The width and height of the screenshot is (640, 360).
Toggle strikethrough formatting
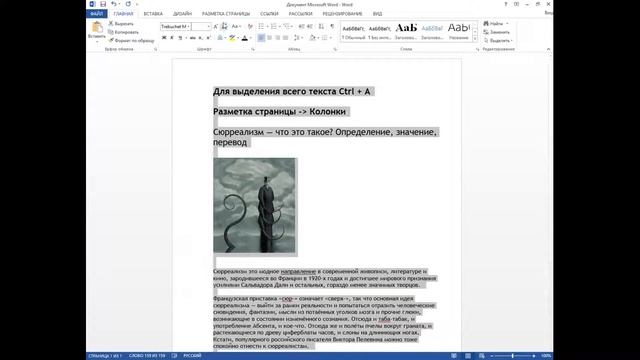(192, 38)
